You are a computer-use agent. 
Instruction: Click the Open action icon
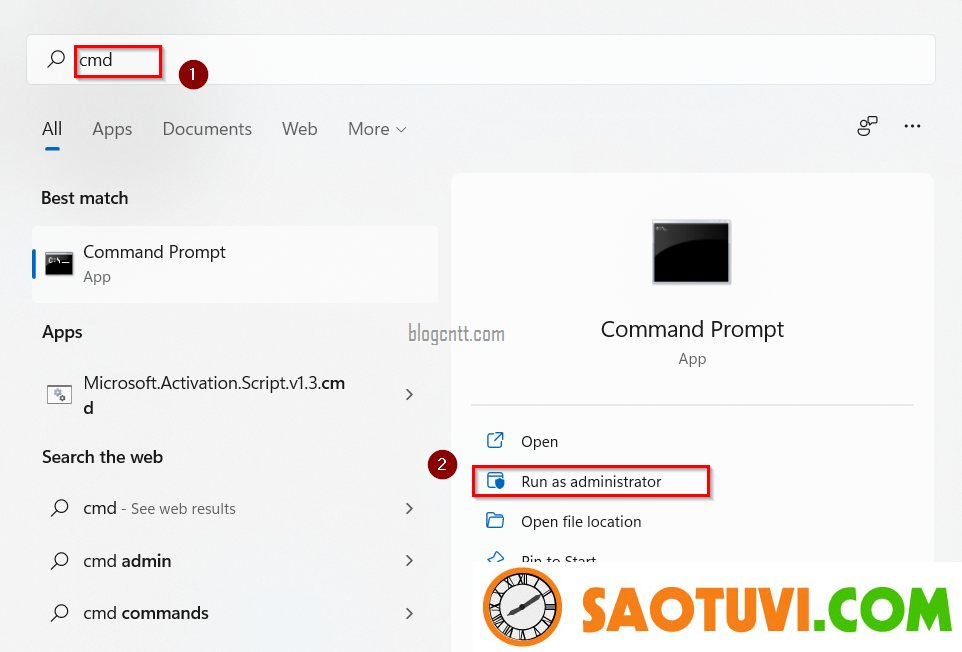(495, 440)
